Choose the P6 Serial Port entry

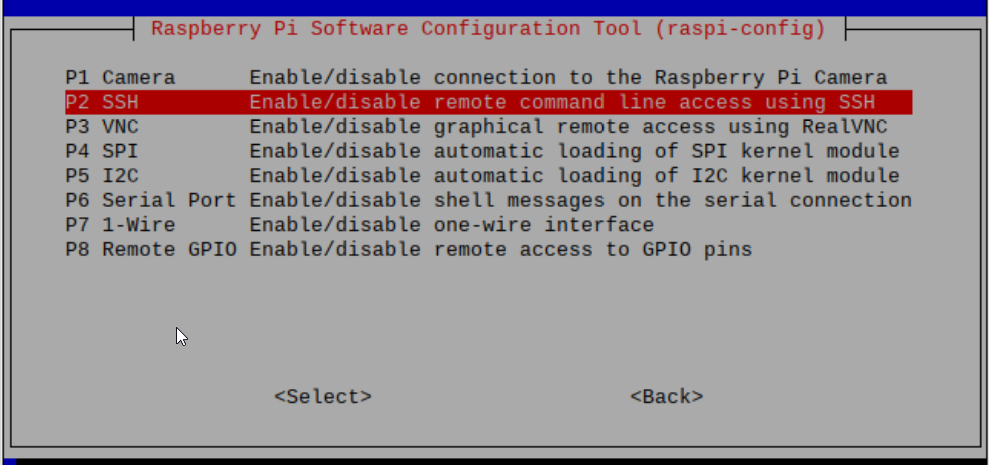(150, 200)
